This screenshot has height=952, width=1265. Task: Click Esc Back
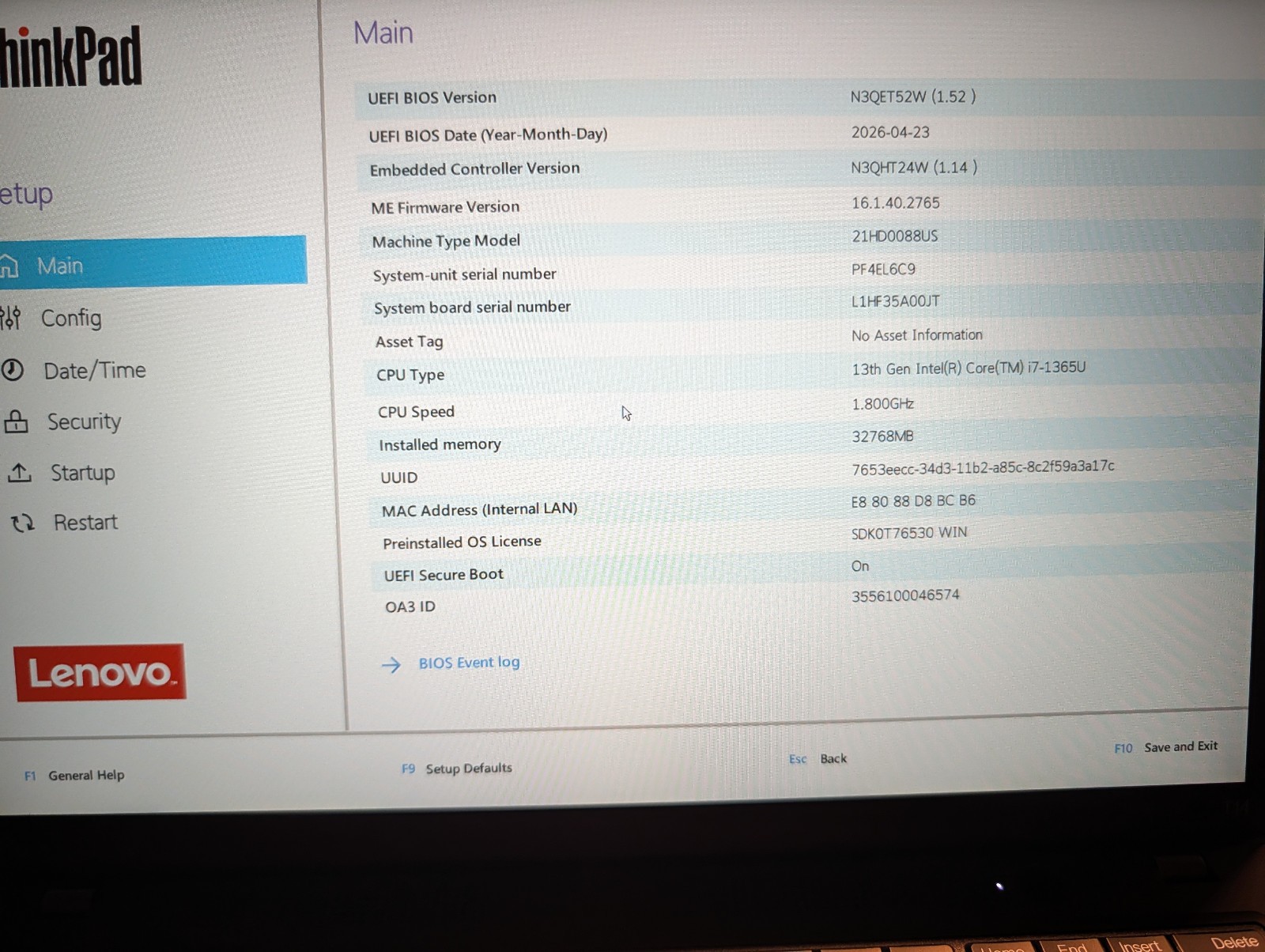pyautogui.click(x=818, y=759)
